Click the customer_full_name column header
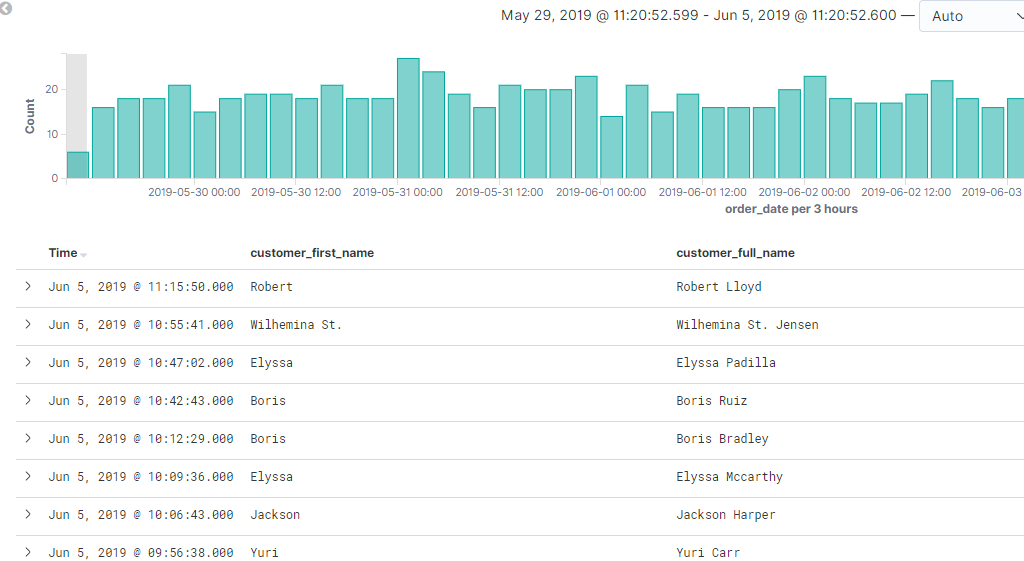Image resolution: width=1024 pixels, height=561 pixels. pyautogui.click(x=735, y=253)
